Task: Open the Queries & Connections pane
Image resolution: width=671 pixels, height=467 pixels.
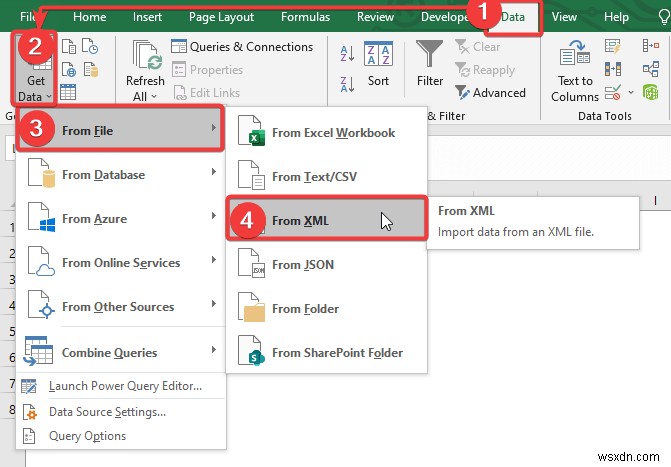Action: [242, 46]
